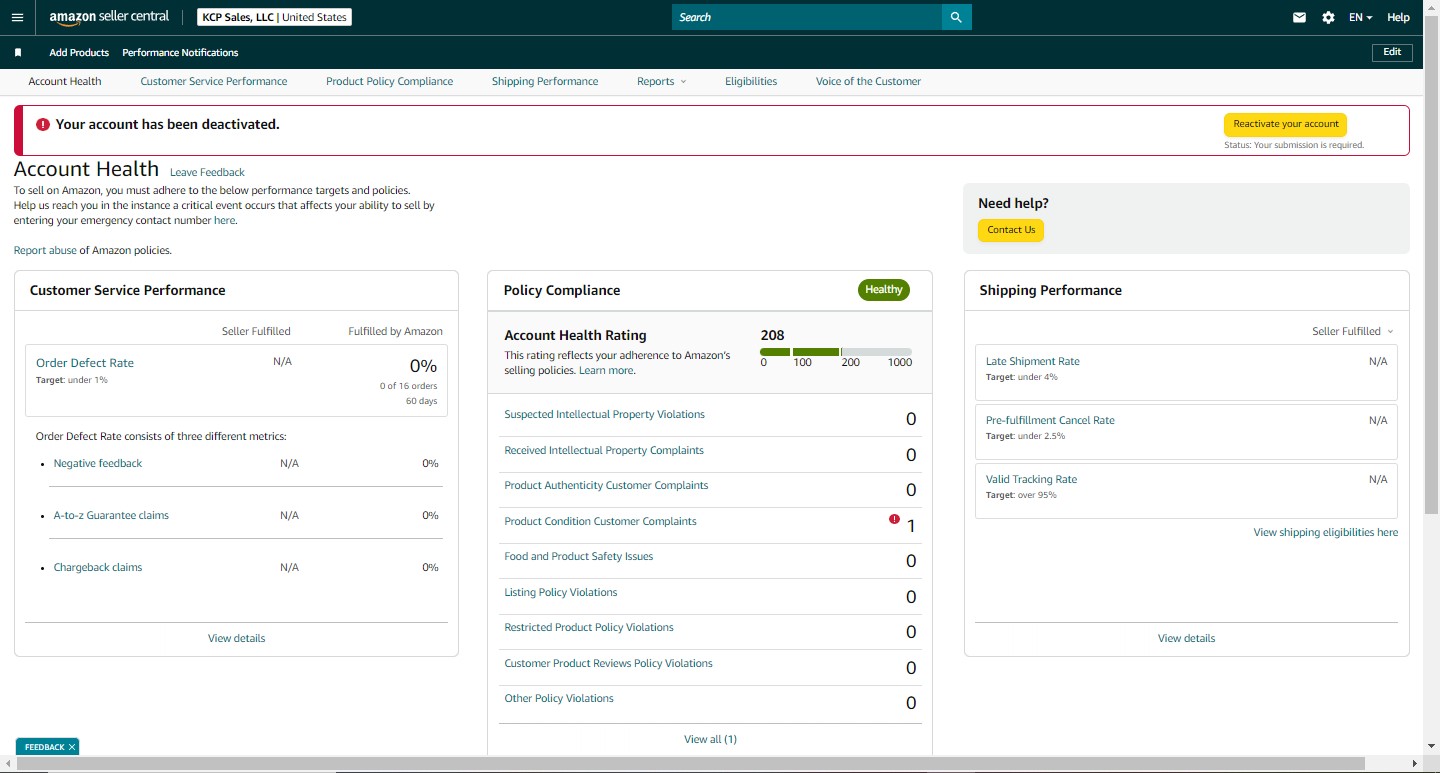
Task: Click View details under Shipping Performance
Action: [1187, 638]
